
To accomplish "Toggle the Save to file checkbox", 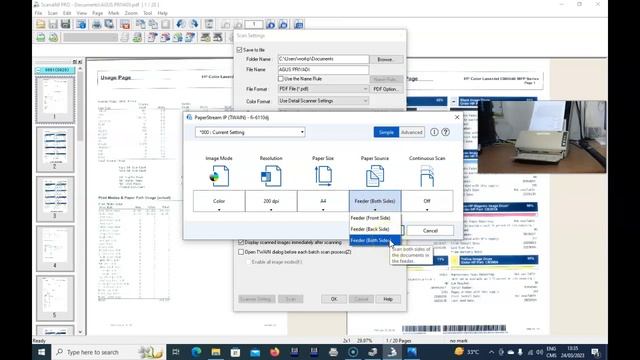I will [x=240, y=50].
